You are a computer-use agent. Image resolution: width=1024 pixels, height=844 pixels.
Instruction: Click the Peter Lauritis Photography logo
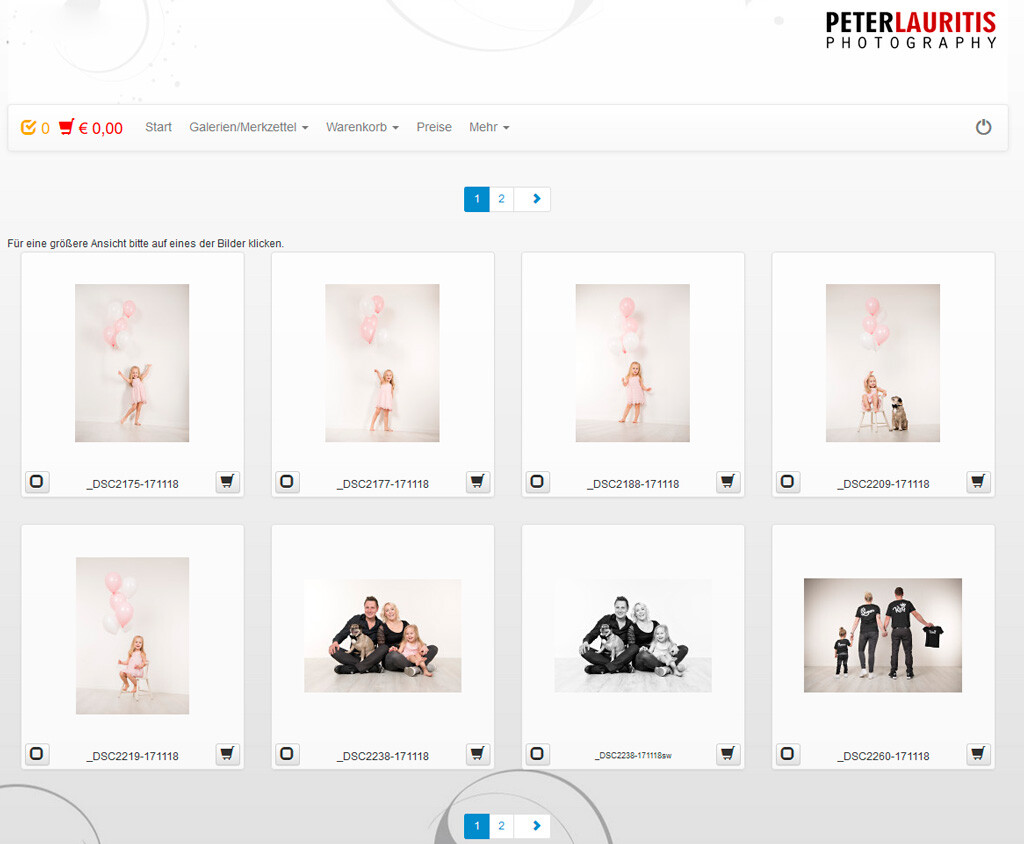click(x=911, y=30)
